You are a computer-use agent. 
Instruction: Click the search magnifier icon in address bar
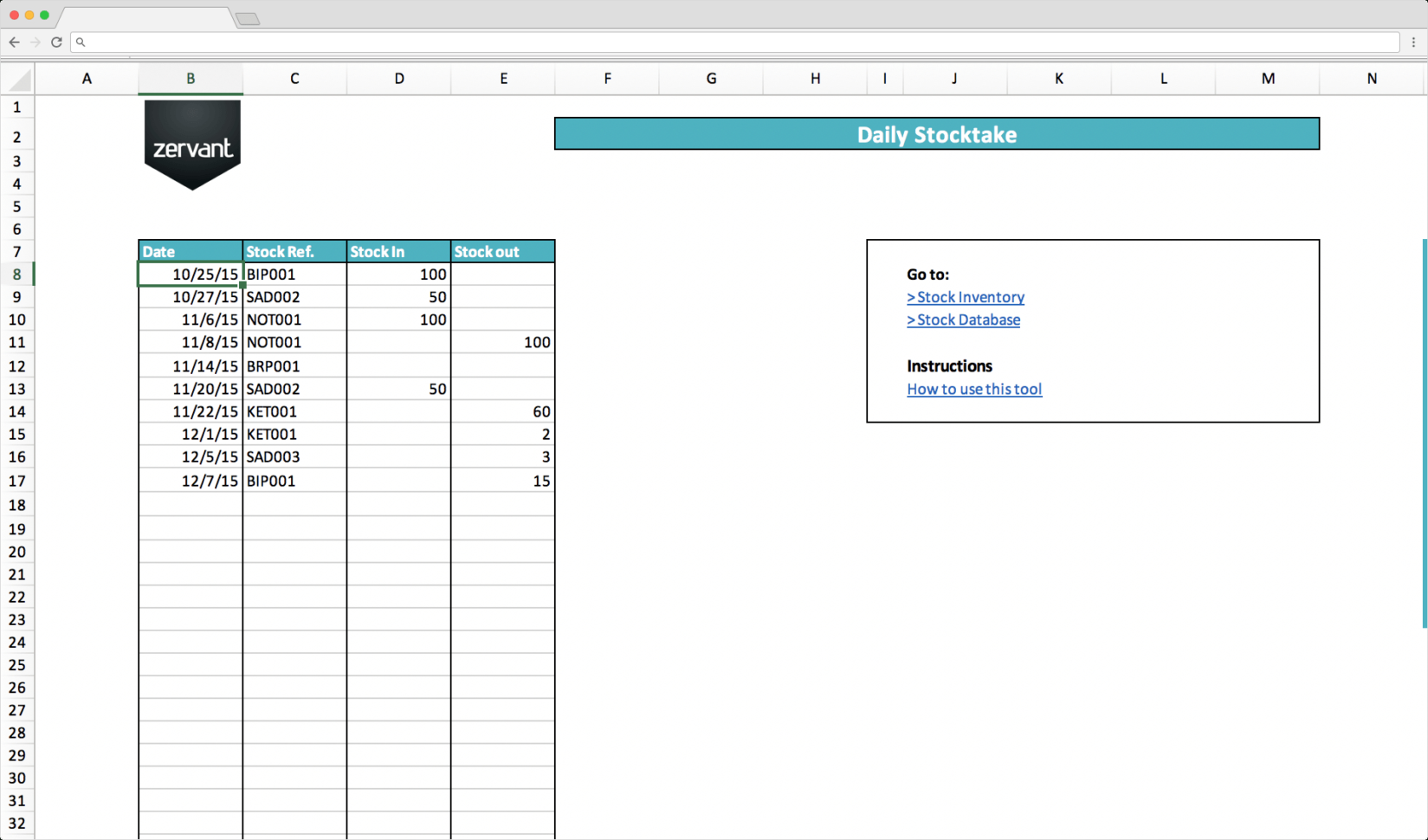pyautogui.click(x=80, y=42)
